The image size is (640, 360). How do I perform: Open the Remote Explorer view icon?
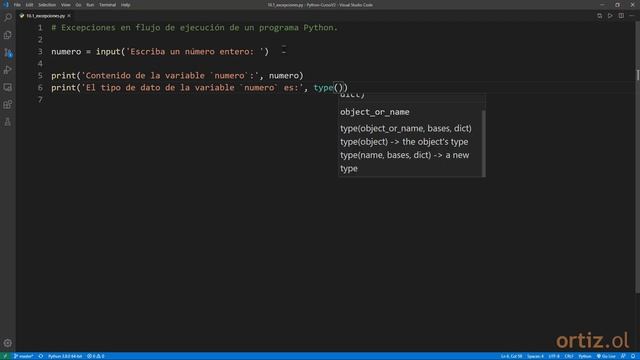tap(8, 87)
